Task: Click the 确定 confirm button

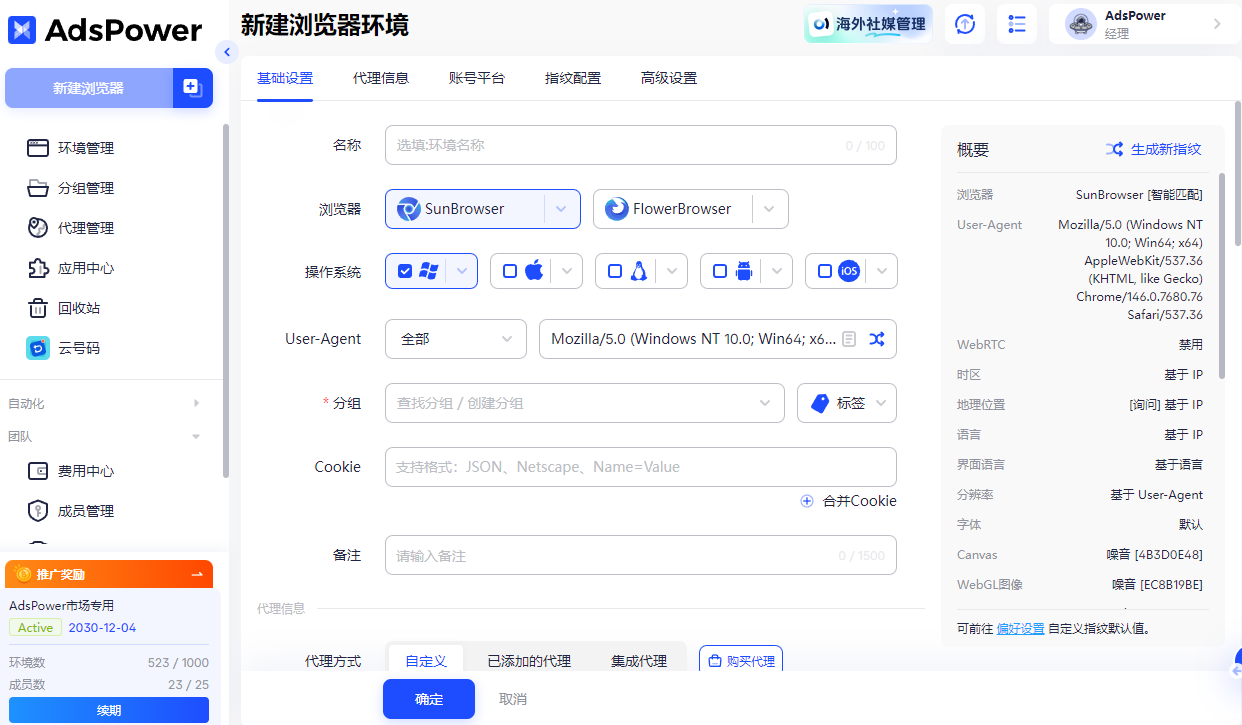Action: point(428,698)
